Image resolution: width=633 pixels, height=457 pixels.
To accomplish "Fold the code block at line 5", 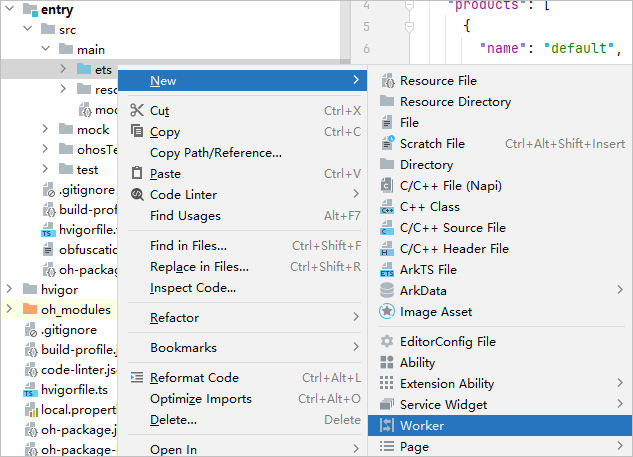I will click(410, 25).
